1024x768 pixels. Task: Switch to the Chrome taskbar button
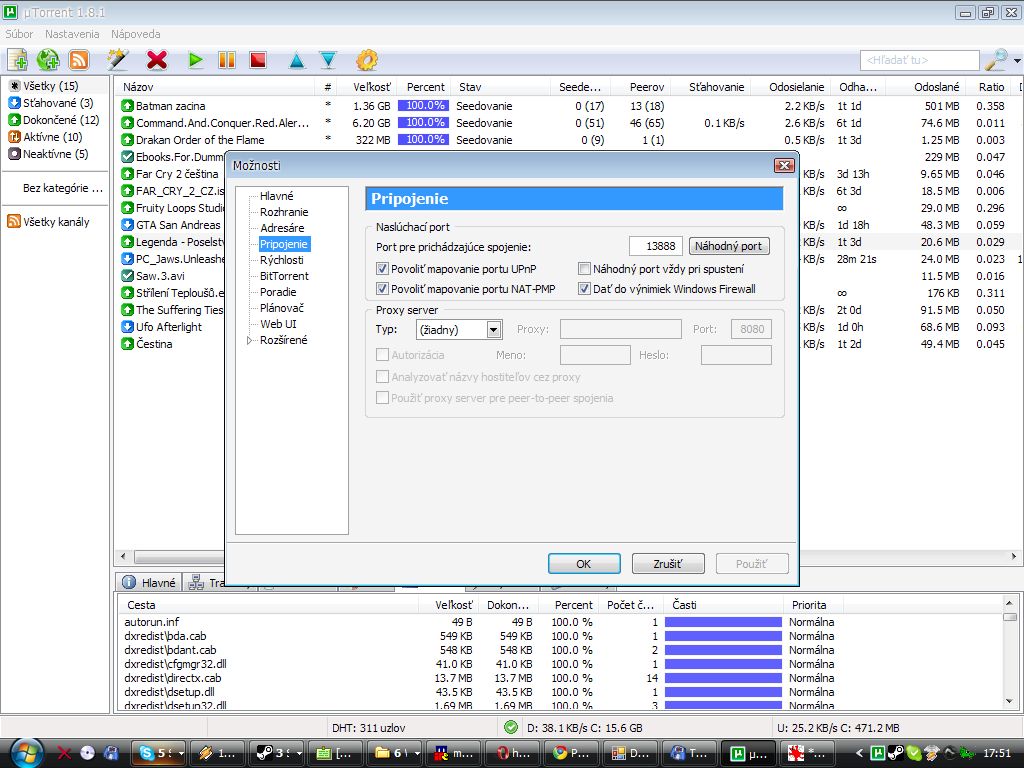pyautogui.click(x=571, y=753)
